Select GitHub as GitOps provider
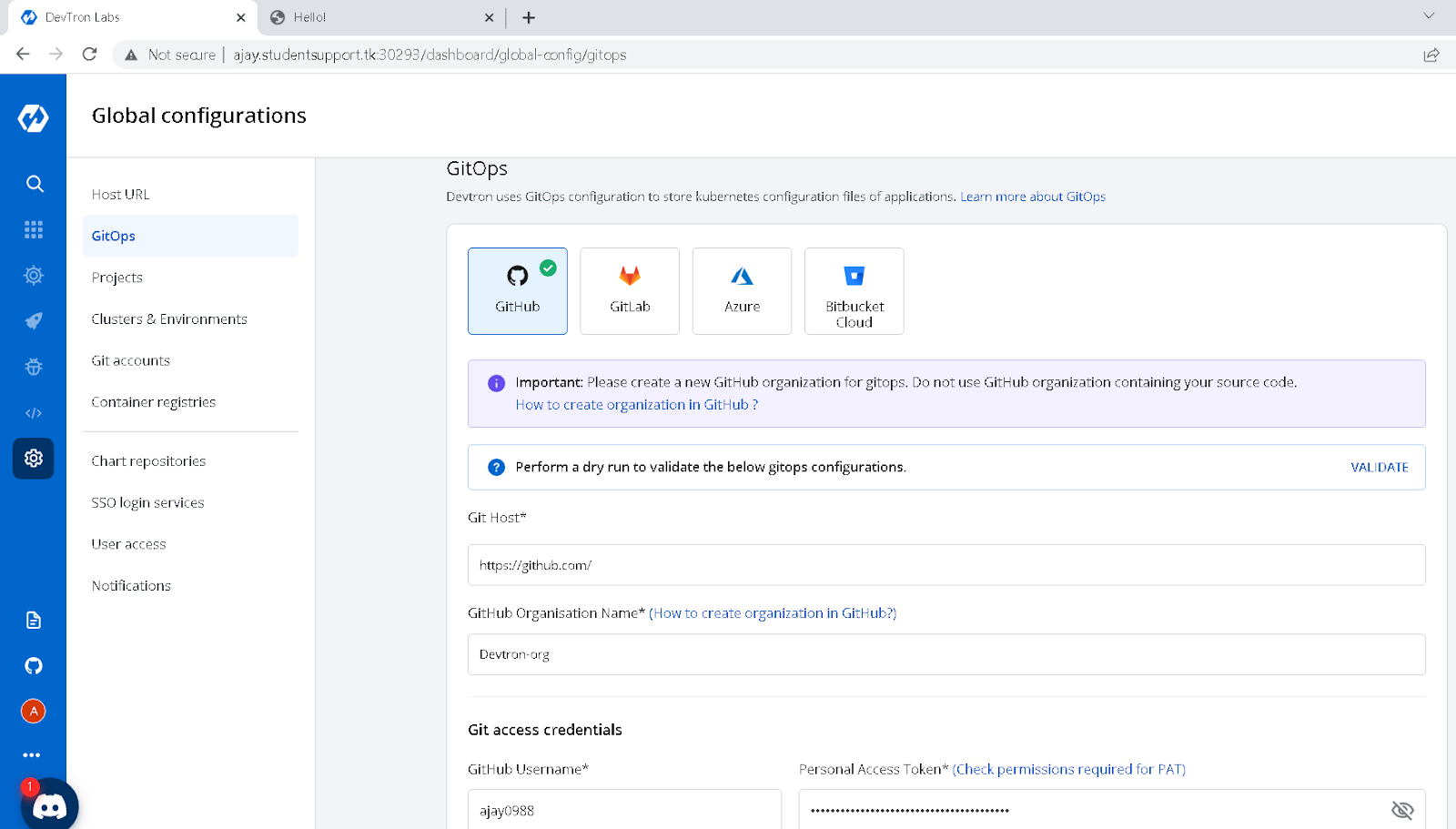The image size is (1456, 829). pos(518,291)
